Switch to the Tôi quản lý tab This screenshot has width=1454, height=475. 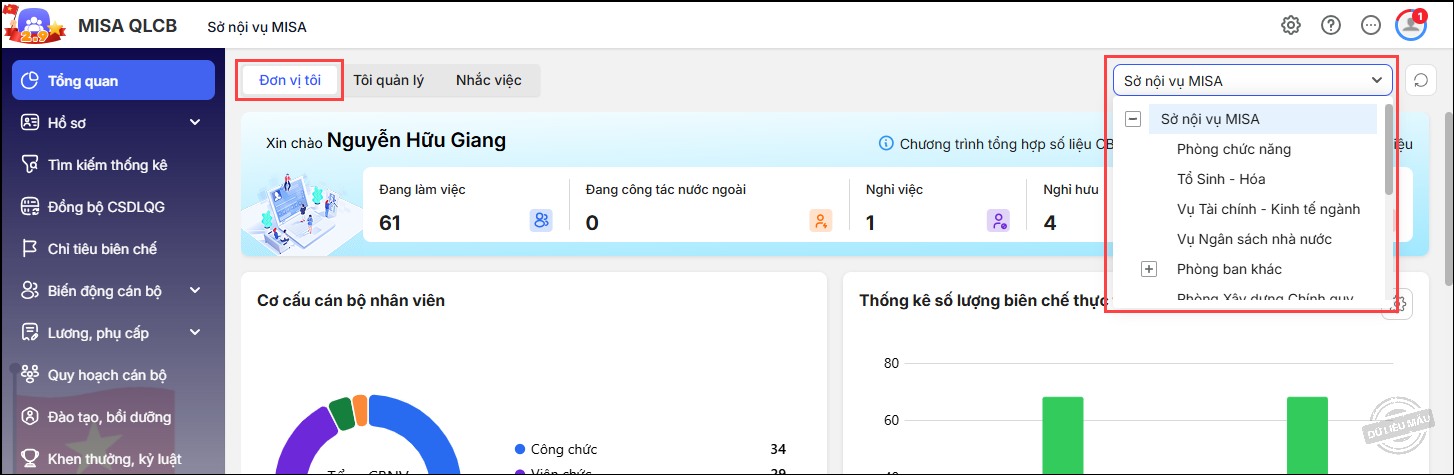pos(389,81)
